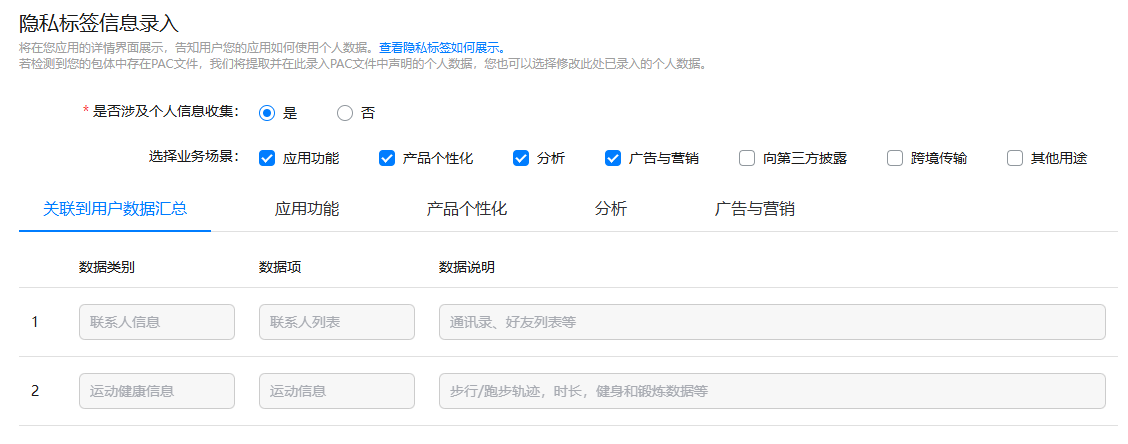Uncheck the 分析 checkbox
Screen dimensions: 1128x444
[x=522, y=158]
